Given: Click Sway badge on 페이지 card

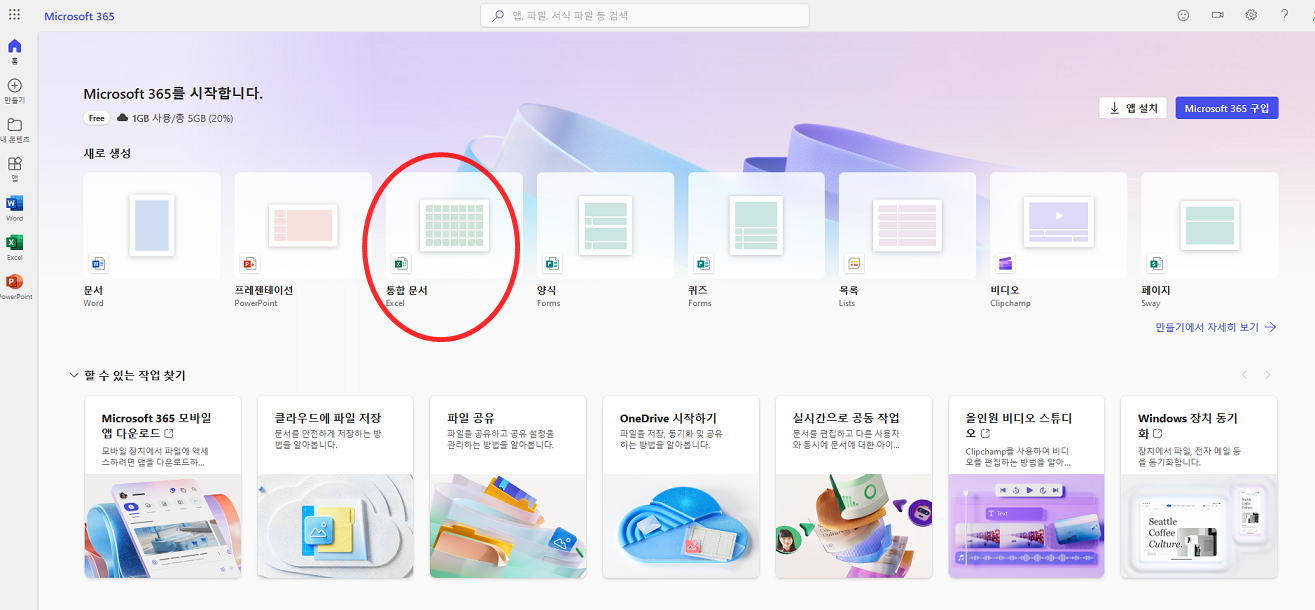Looking at the screenshot, I should (x=1156, y=264).
